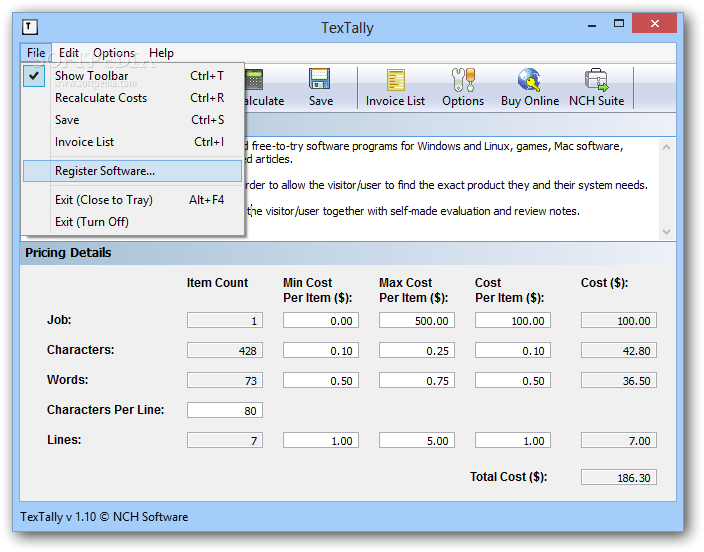
Task: Minimize the TexTally window
Action: pyautogui.click(x=592, y=25)
